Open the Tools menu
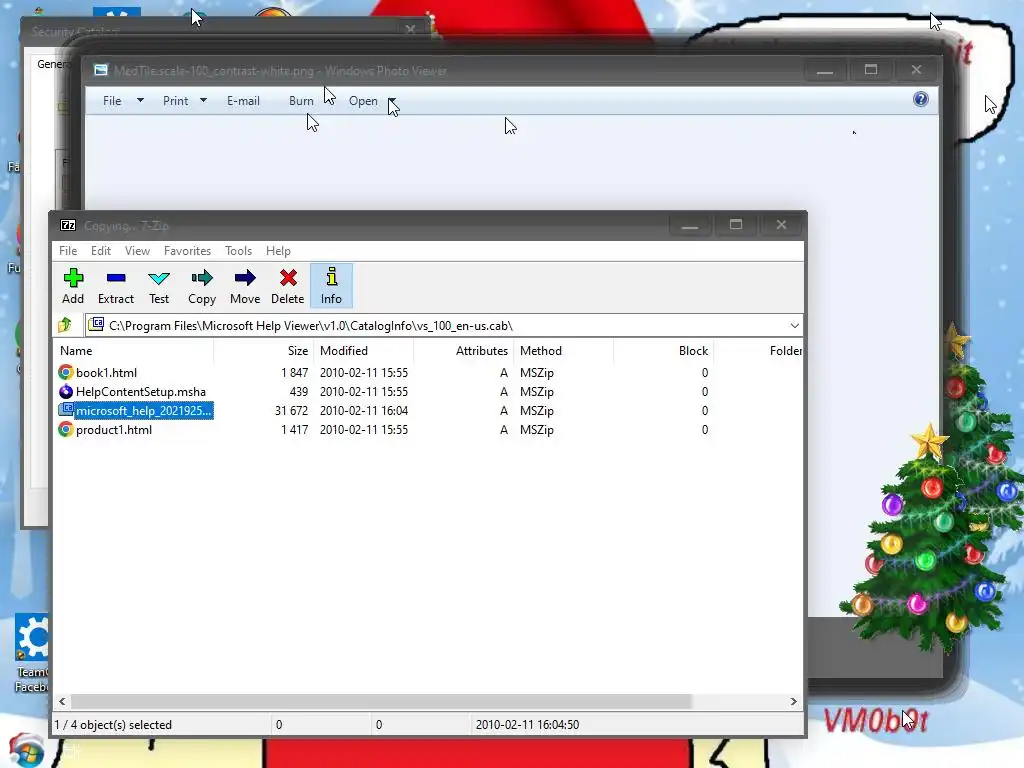1024x768 pixels. click(x=238, y=251)
